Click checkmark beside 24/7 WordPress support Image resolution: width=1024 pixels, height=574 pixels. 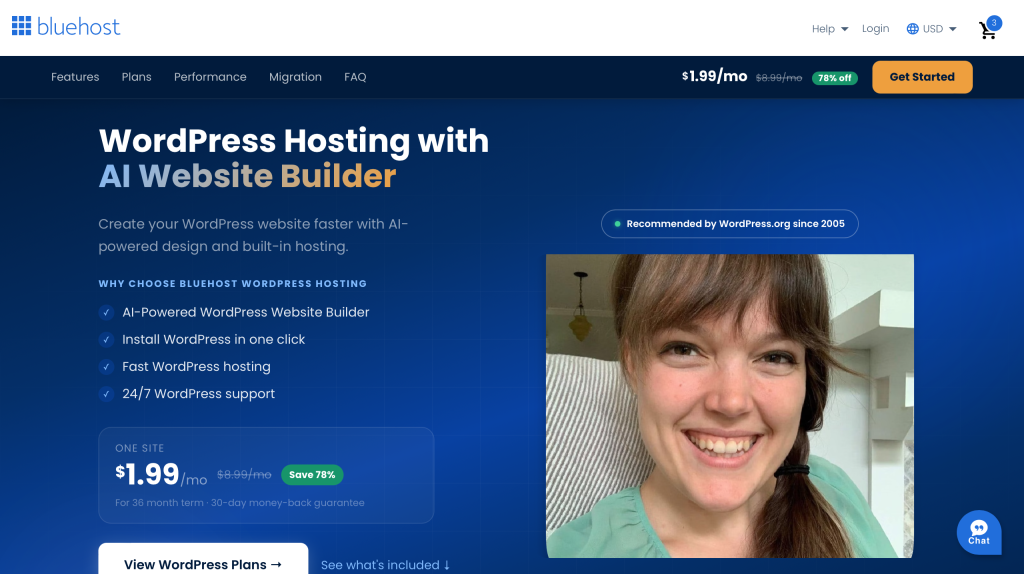[106, 394]
